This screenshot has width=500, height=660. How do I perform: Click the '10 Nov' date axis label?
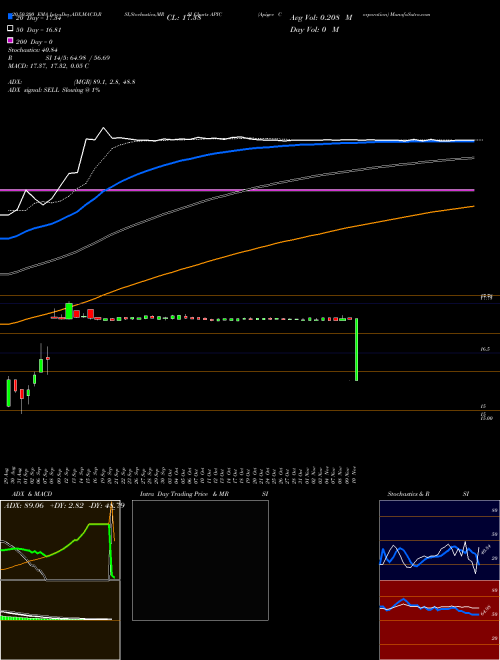point(354,475)
